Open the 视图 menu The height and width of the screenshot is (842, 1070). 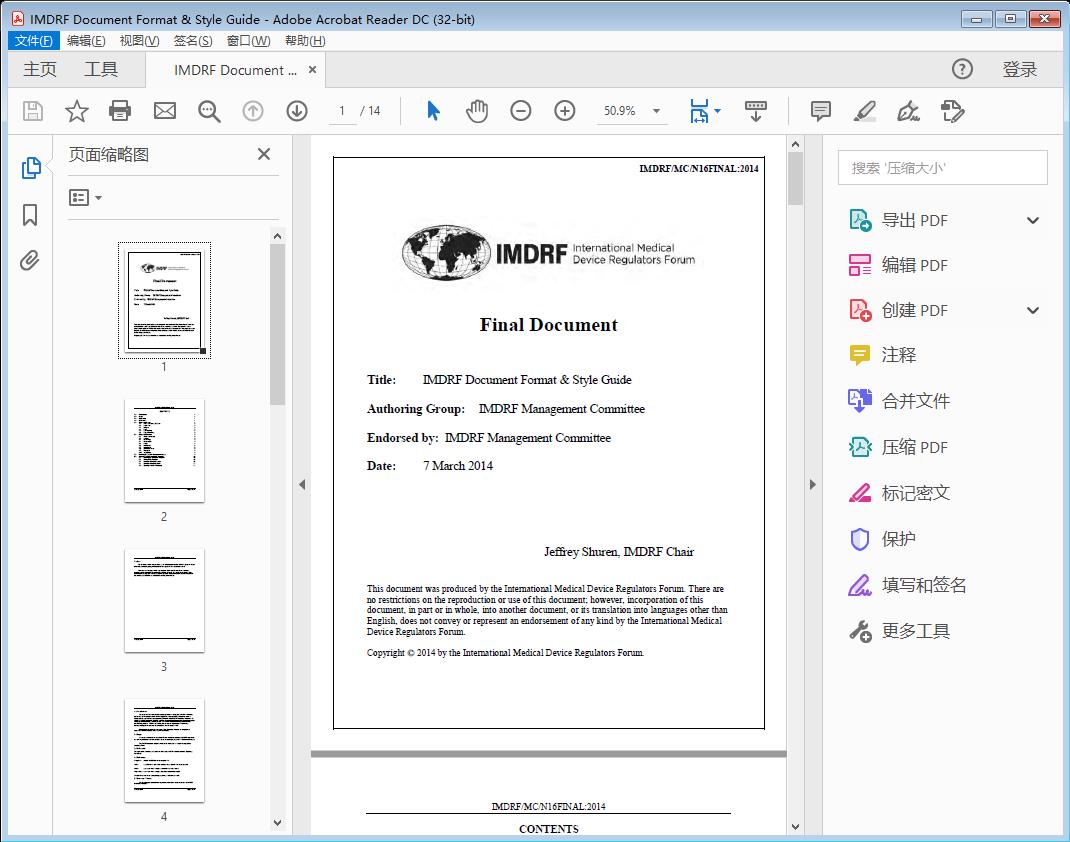tap(139, 40)
